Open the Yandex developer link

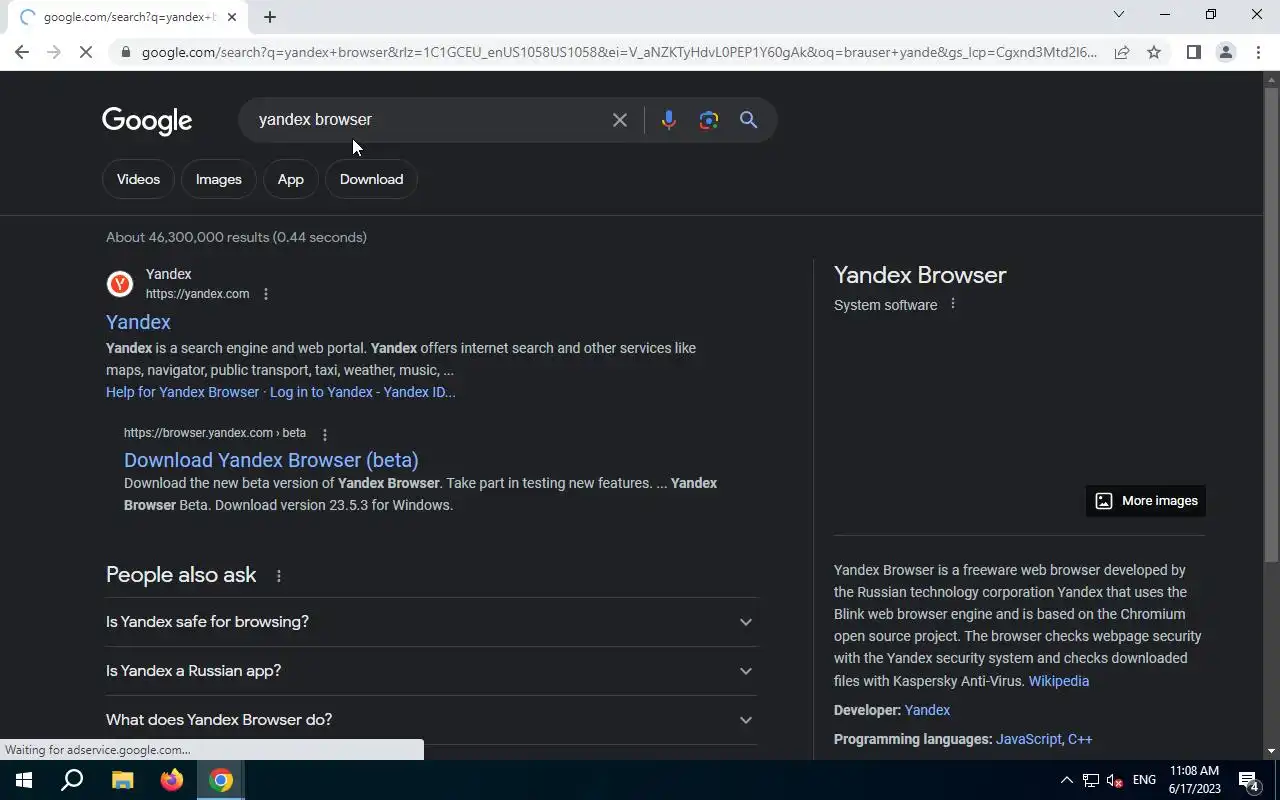[927, 710]
